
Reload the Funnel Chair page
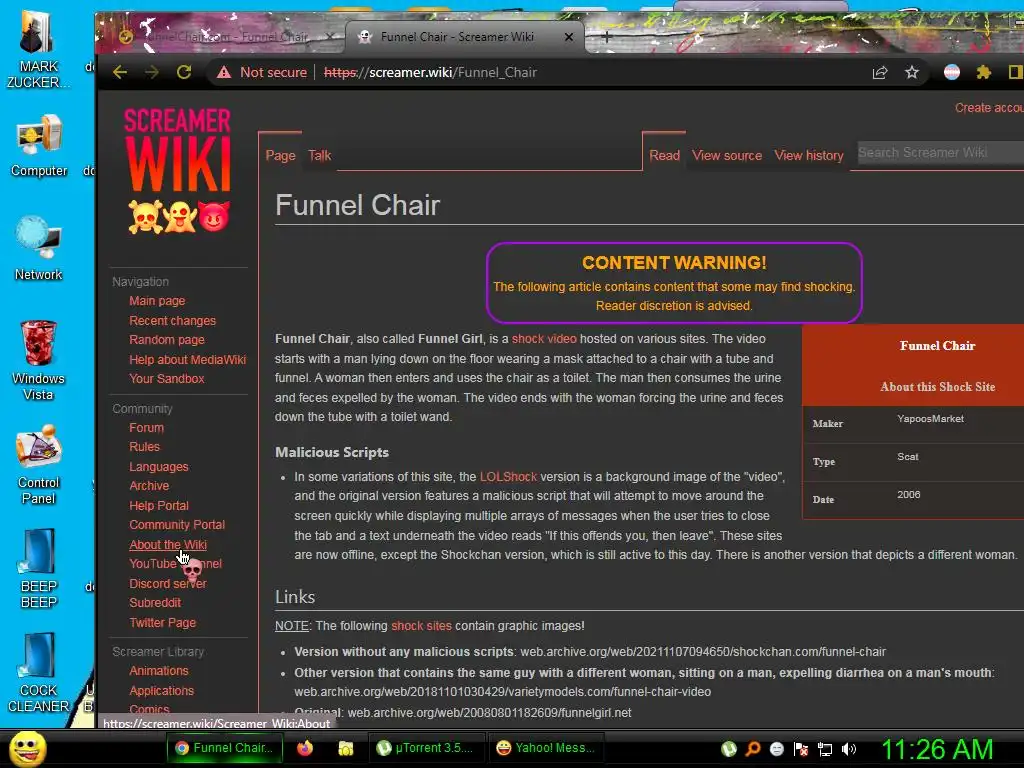click(184, 72)
